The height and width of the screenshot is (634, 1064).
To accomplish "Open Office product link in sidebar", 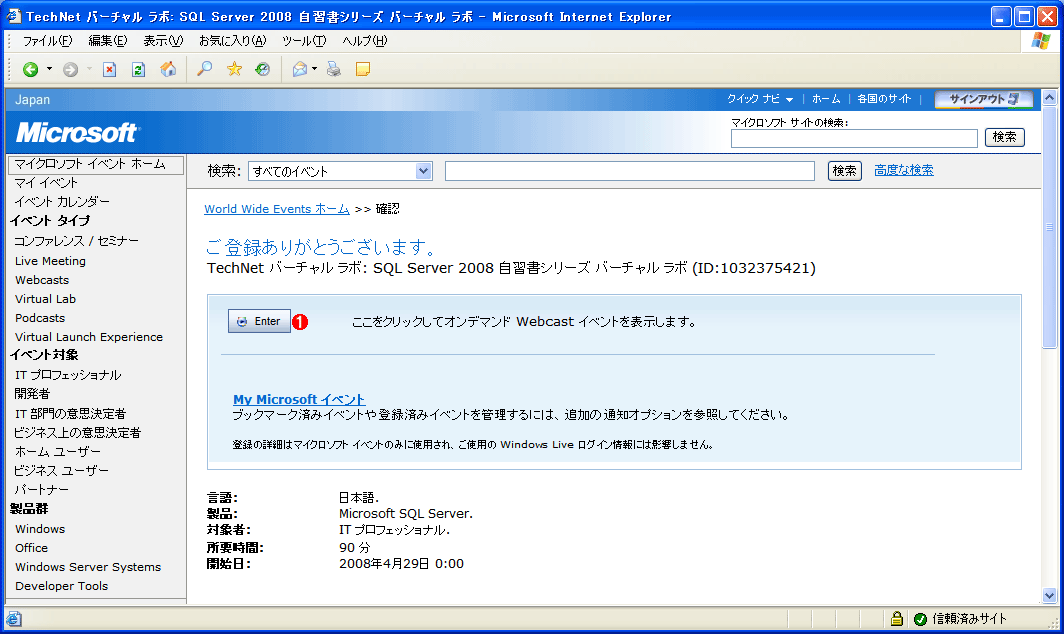I will click(32, 548).
